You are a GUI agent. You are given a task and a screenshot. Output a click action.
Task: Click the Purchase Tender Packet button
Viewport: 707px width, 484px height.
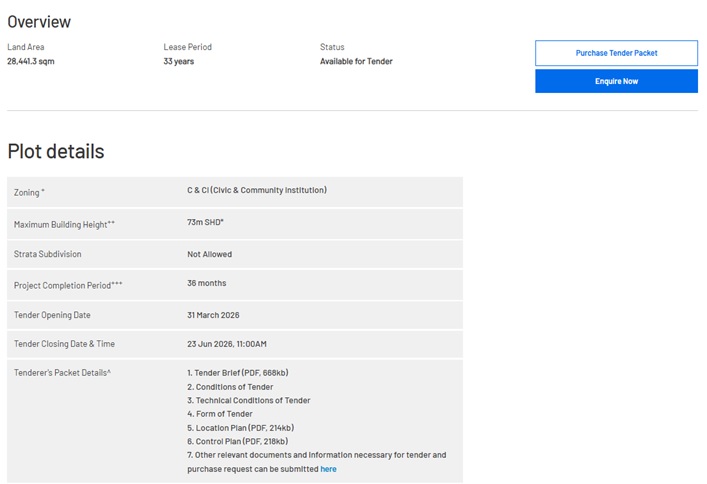point(616,53)
